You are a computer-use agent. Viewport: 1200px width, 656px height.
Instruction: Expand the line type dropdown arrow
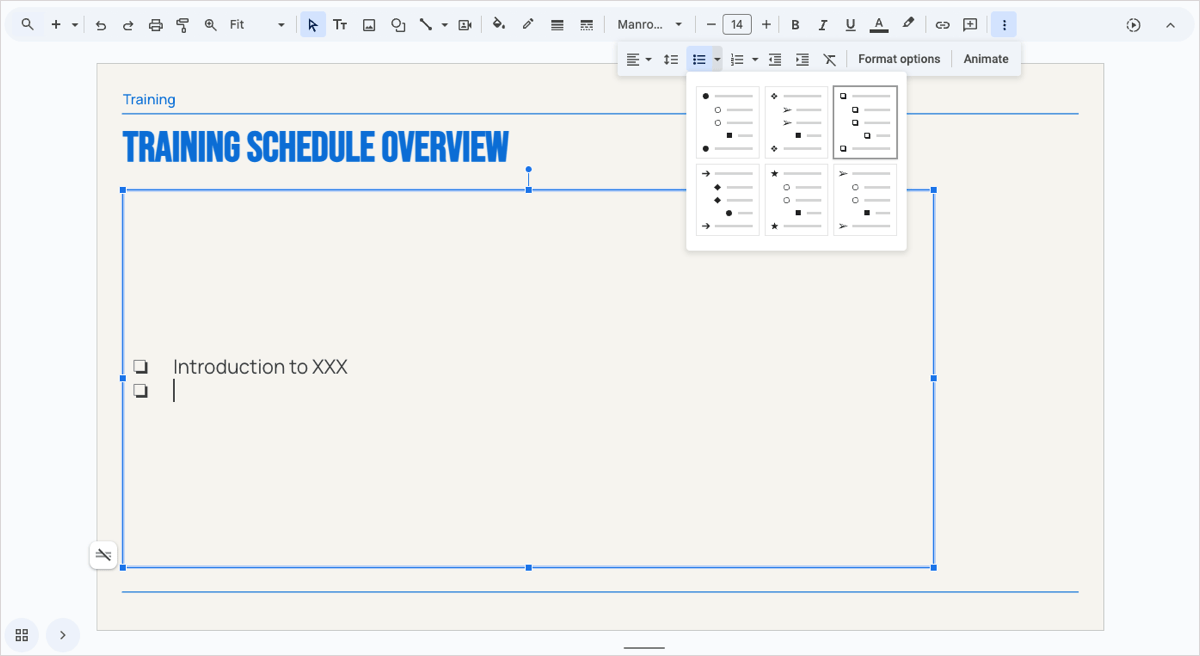point(445,25)
